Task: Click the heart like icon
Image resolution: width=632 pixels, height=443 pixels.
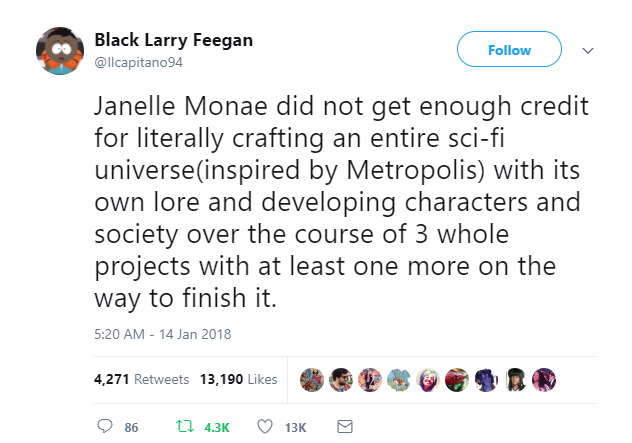Action: (x=265, y=427)
